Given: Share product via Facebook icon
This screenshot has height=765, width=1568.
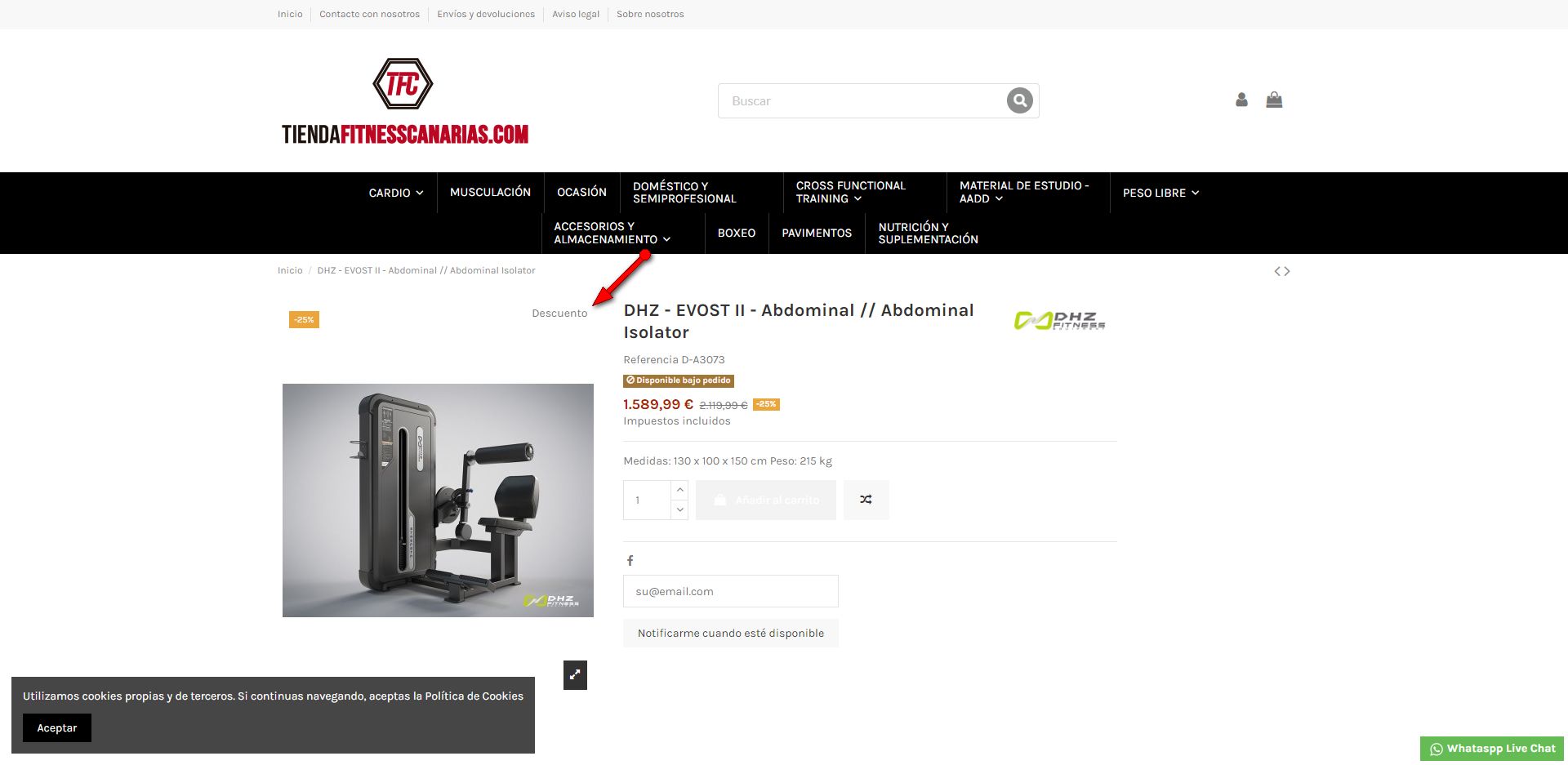Looking at the screenshot, I should pos(630,560).
